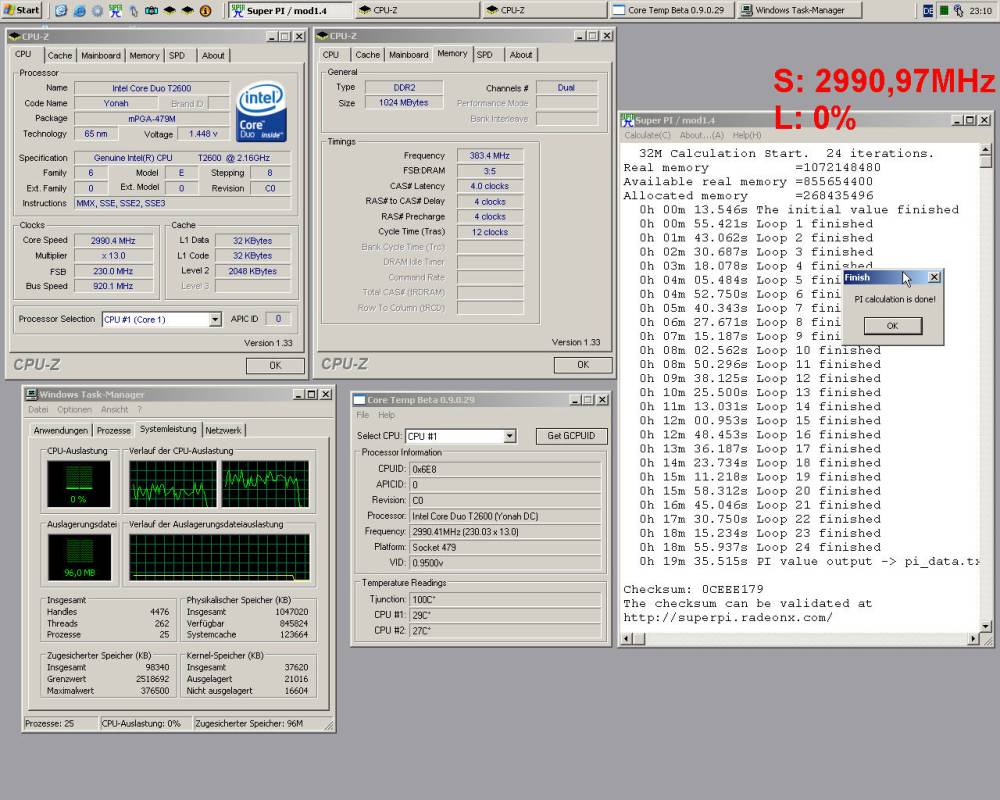Close the Finish dialog
This screenshot has width=1000, height=800.
[x=934, y=277]
